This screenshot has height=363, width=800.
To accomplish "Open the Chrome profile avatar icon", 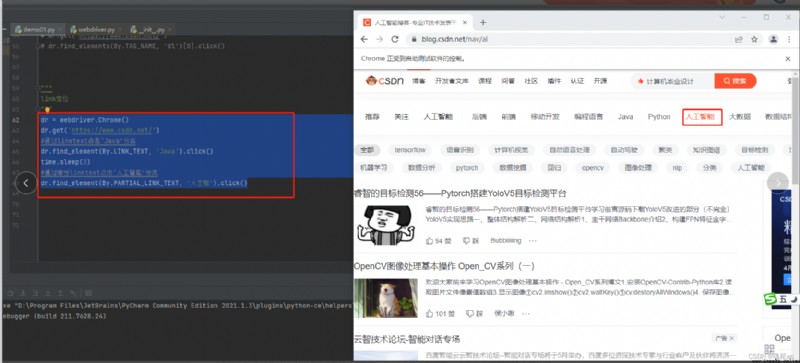I will click(773, 39).
